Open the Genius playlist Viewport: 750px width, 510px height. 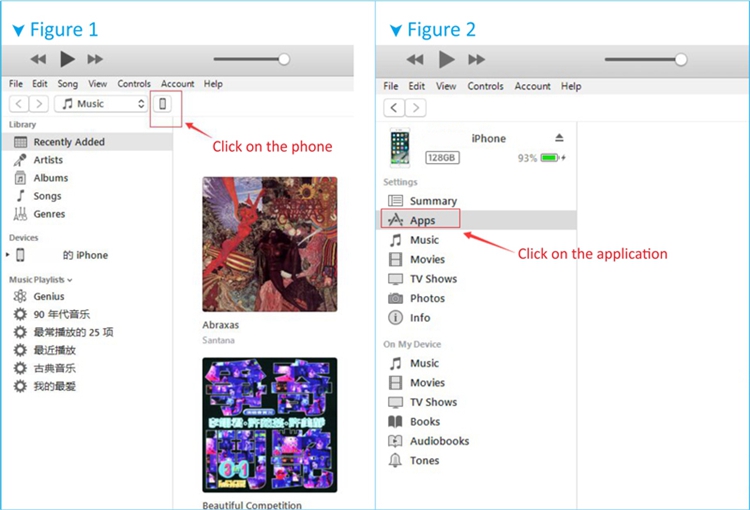tap(48, 296)
